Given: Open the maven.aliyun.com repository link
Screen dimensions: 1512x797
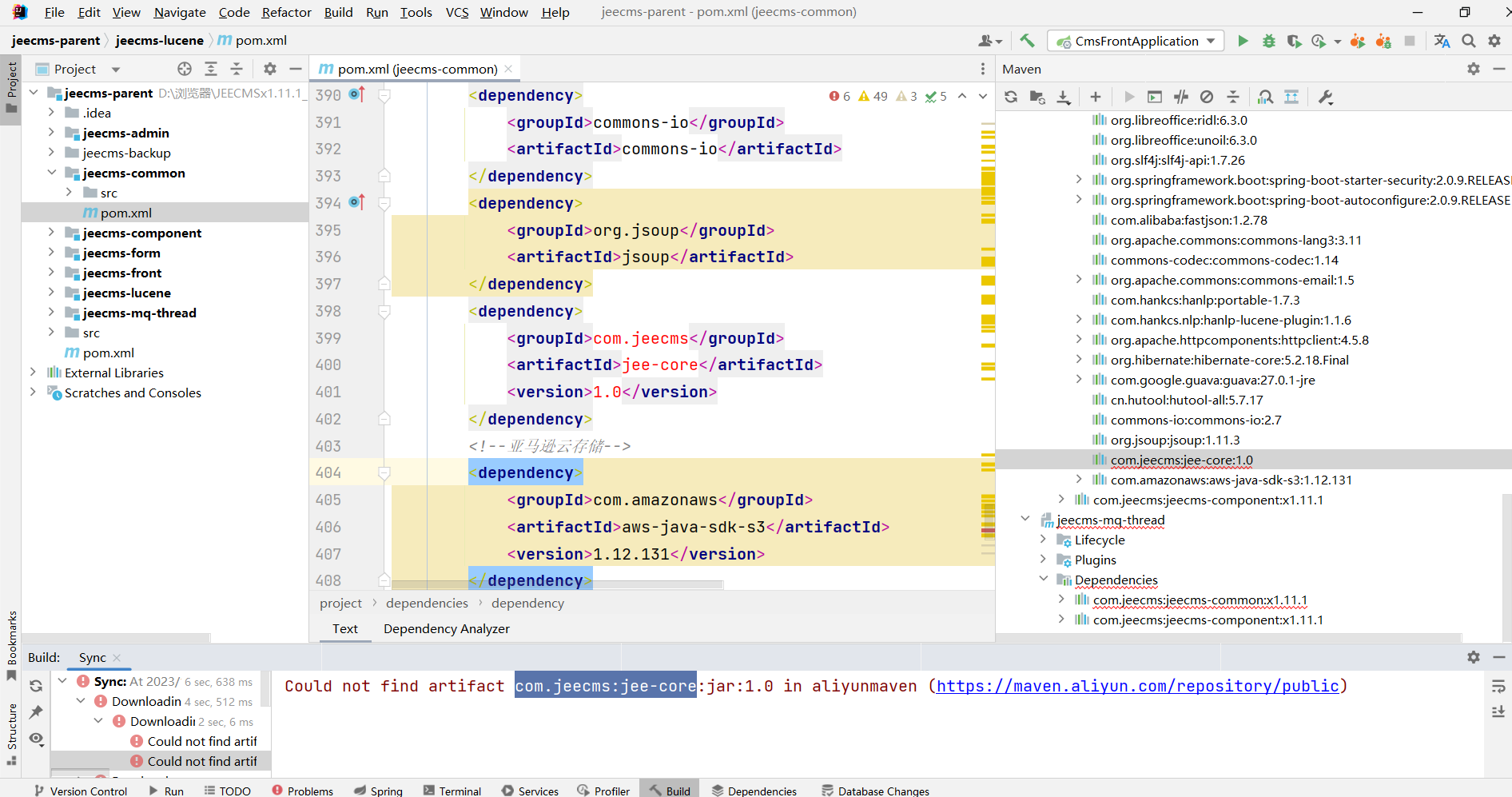Looking at the screenshot, I should point(1137,686).
